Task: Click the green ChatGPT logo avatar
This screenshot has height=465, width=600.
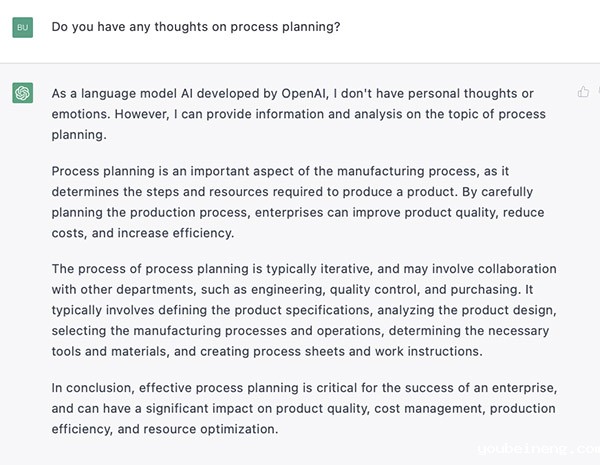Action: (23, 93)
